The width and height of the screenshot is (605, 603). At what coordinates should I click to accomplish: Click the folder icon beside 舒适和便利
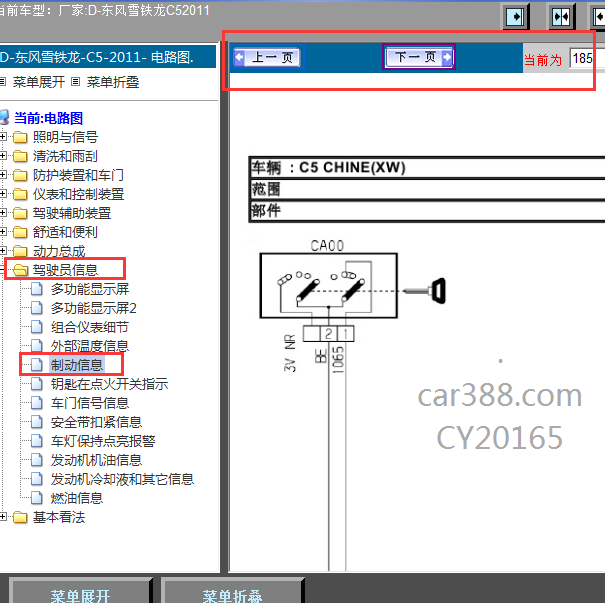(x=20, y=232)
